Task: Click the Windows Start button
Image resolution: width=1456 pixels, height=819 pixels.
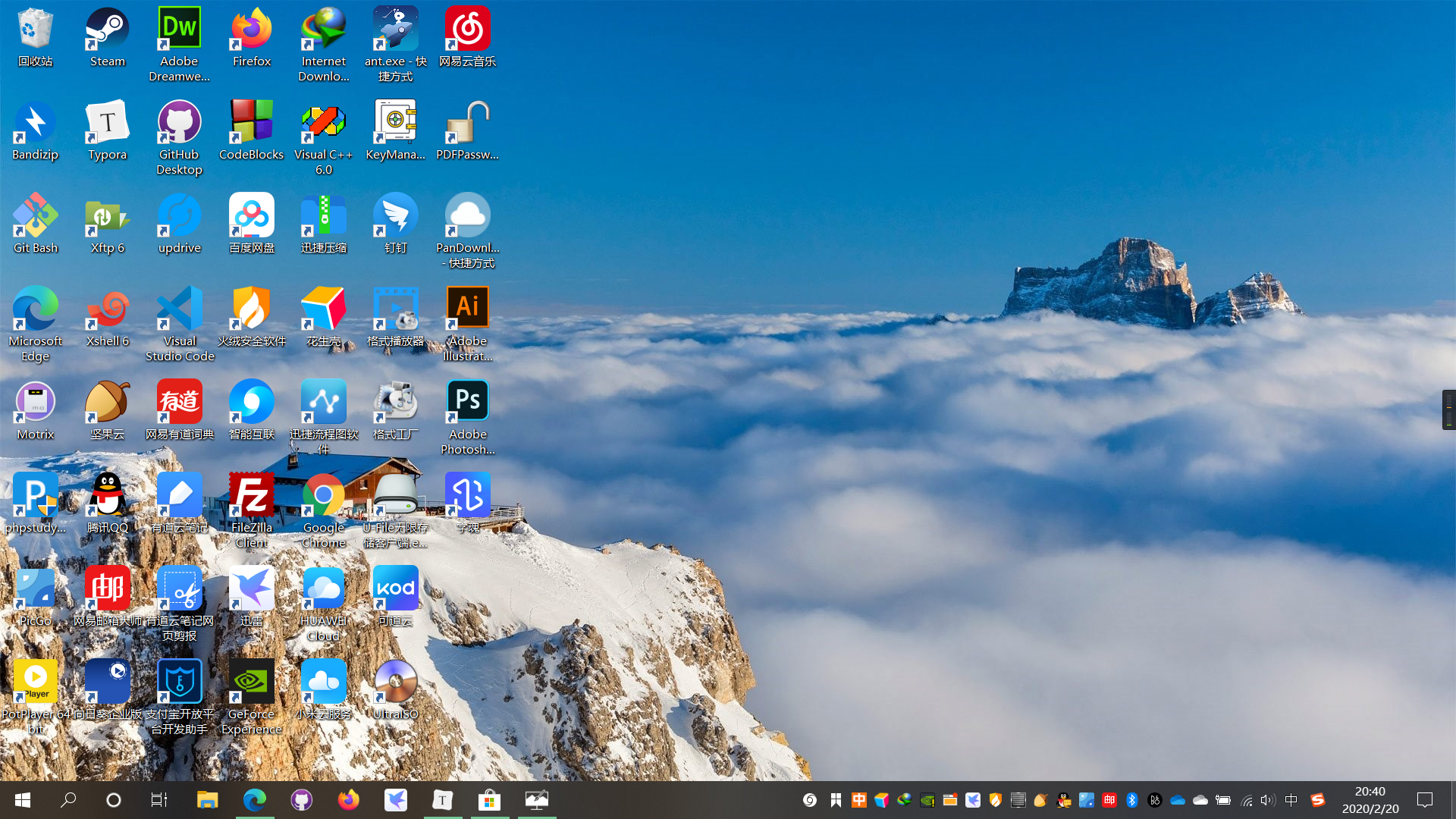Action: pos(23,800)
